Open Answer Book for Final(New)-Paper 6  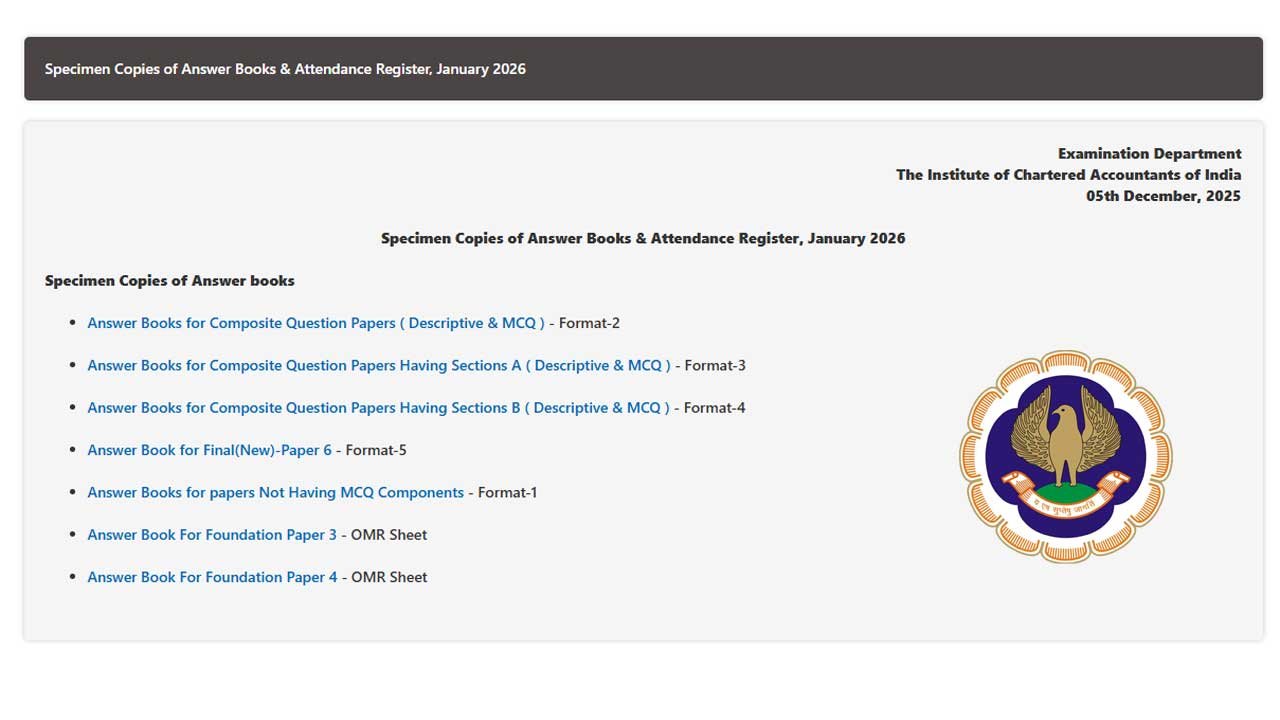209,450
